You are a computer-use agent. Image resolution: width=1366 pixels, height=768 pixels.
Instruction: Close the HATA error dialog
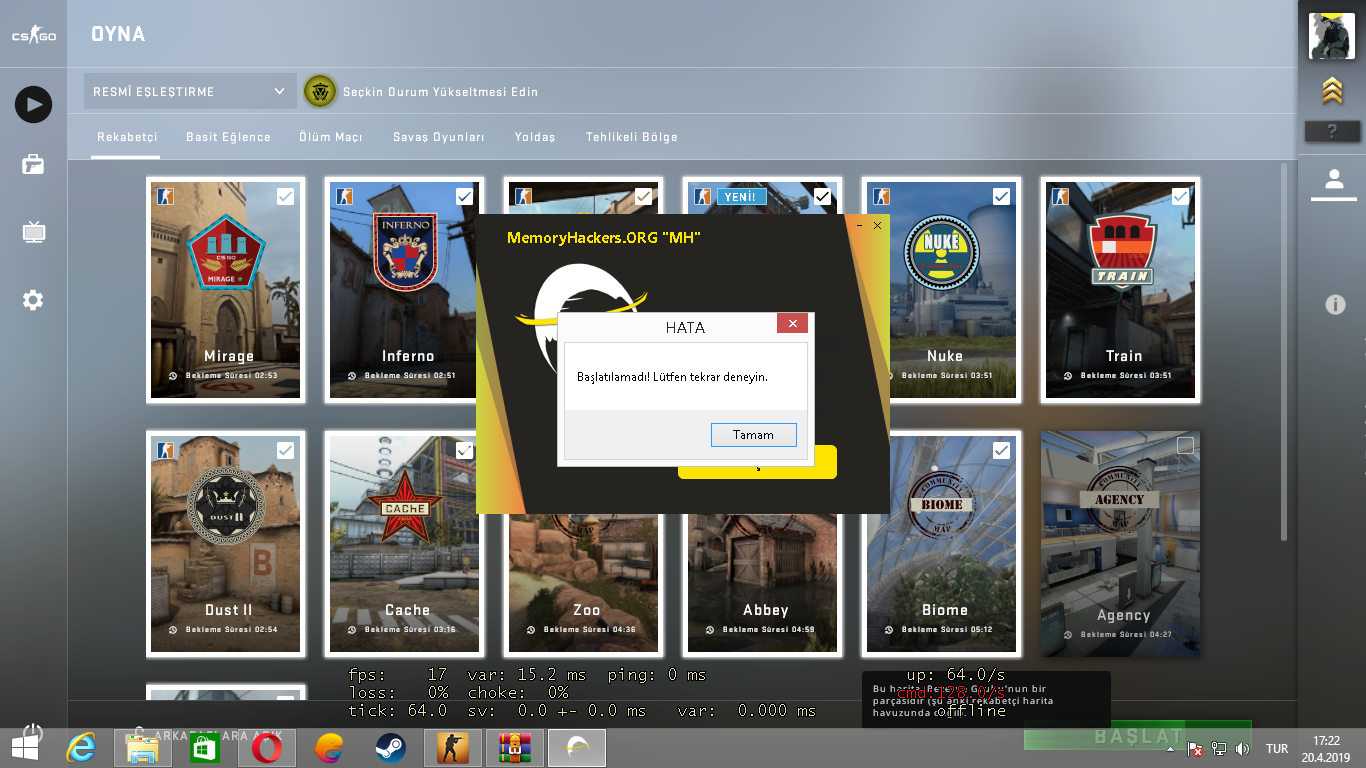coord(792,324)
